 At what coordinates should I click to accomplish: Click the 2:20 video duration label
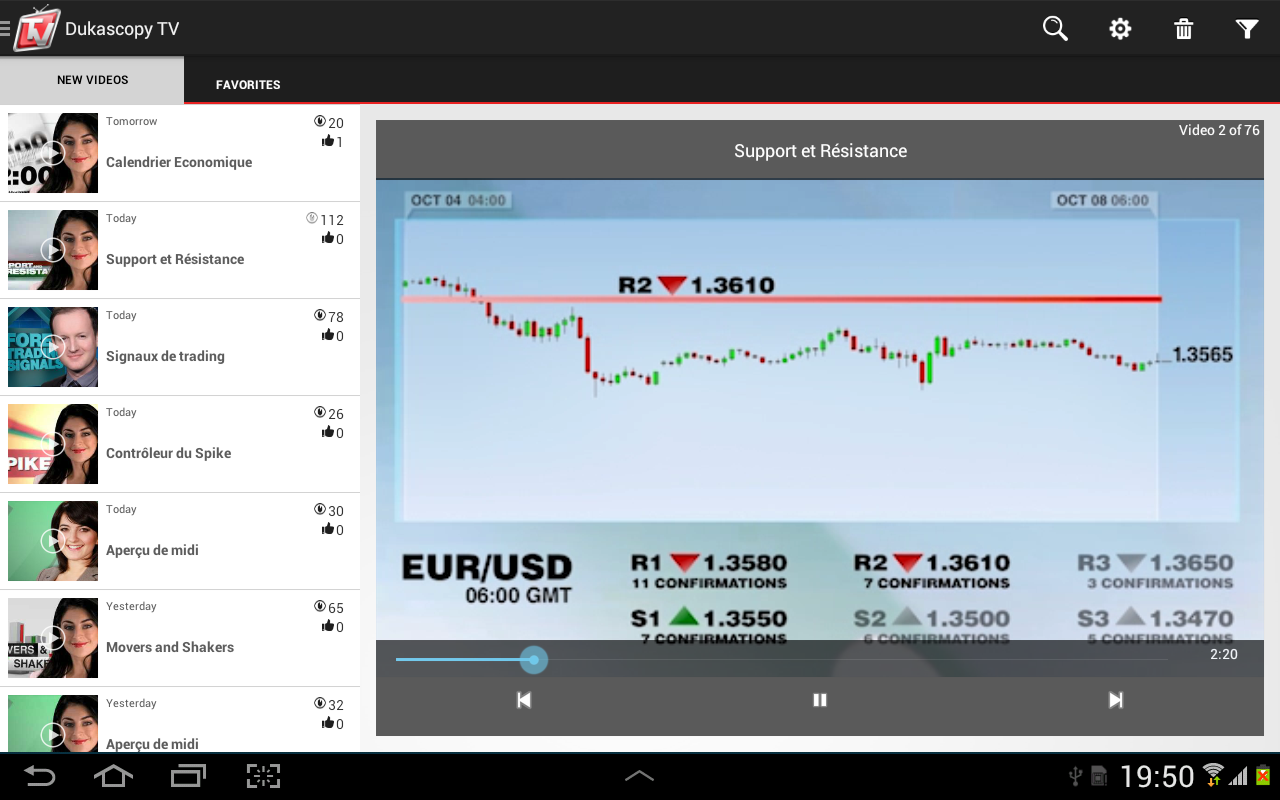[x=1223, y=654]
